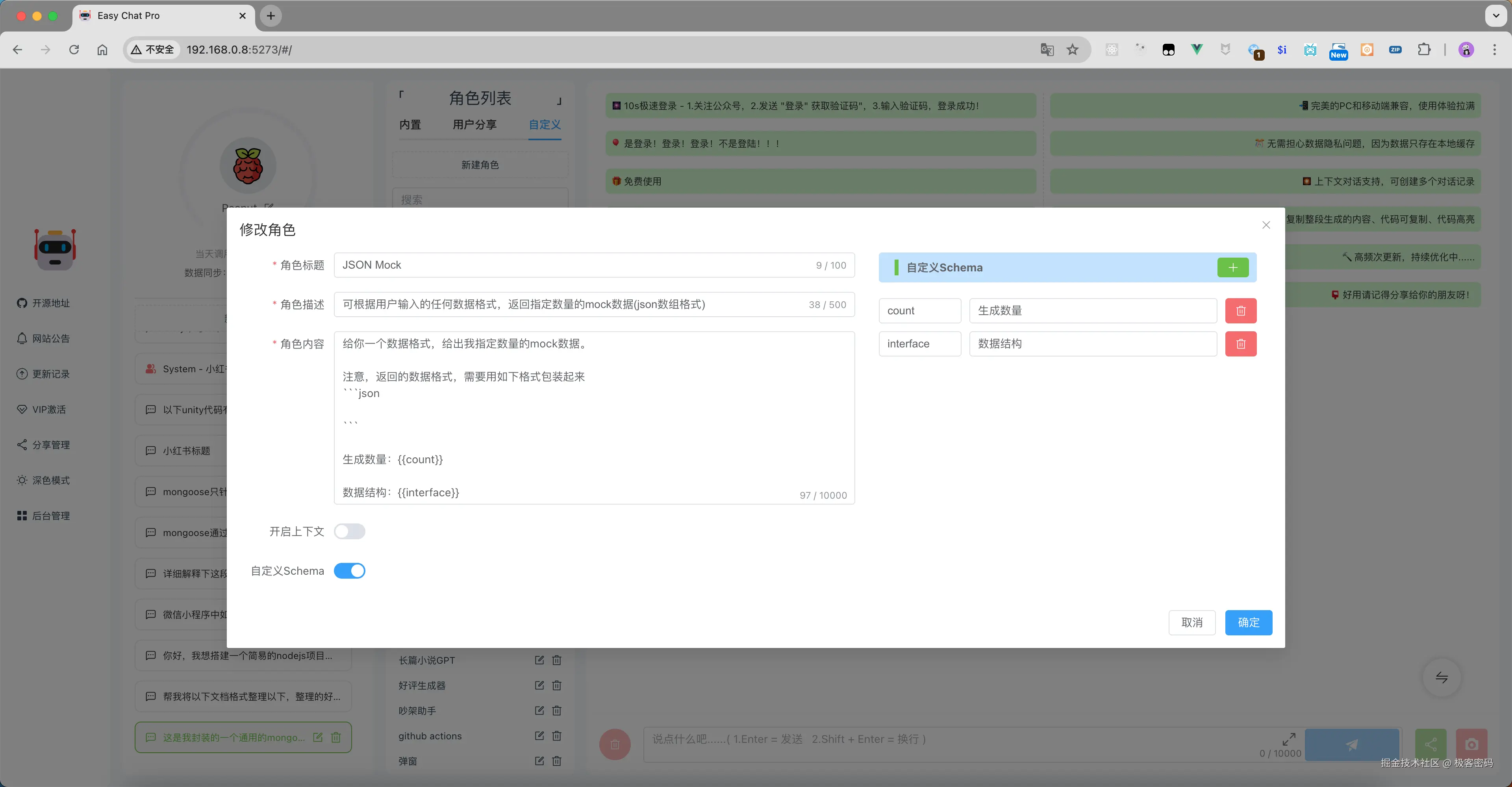1512x787 pixels.
Task: Click the page reload icon
Action: pyautogui.click(x=74, y=49)
